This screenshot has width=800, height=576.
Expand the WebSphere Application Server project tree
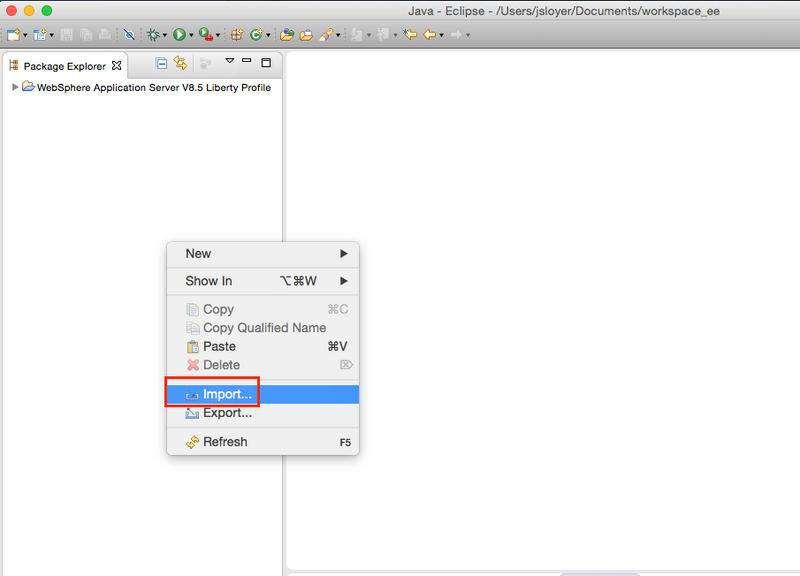click(15, 87)
